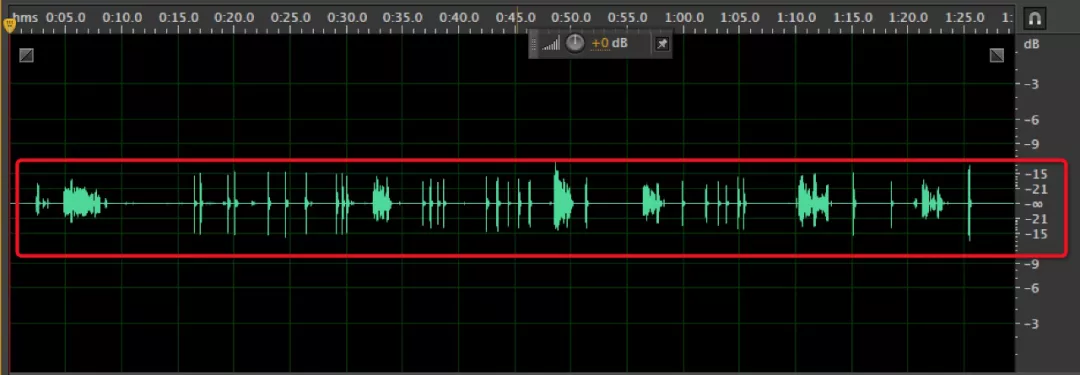Screen dimensions: 1080x375
Task: Click 1:20.0 on the time ruler
Action: [x=909, y=18]
